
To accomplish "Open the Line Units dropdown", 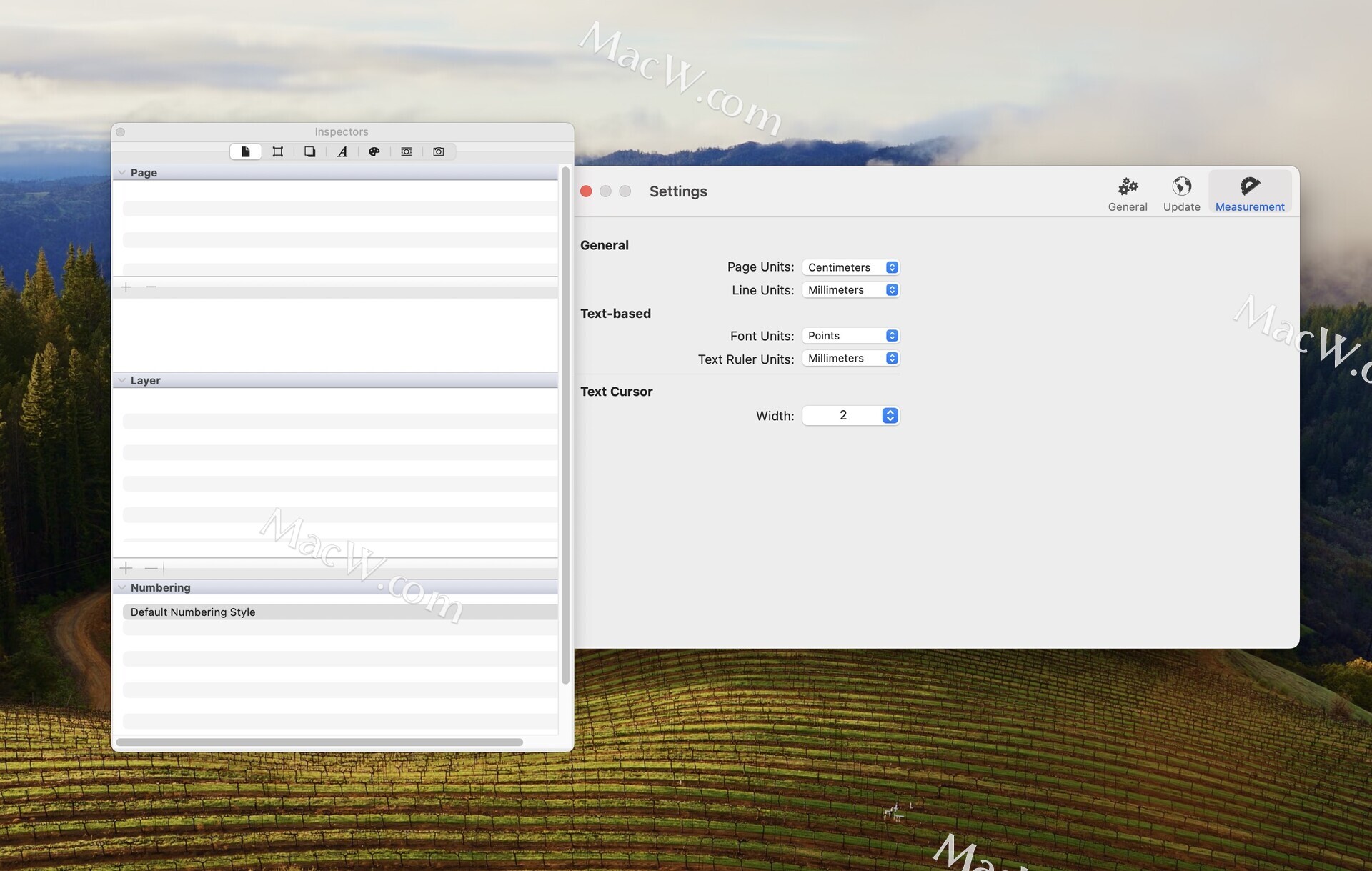I will point(850,290).
